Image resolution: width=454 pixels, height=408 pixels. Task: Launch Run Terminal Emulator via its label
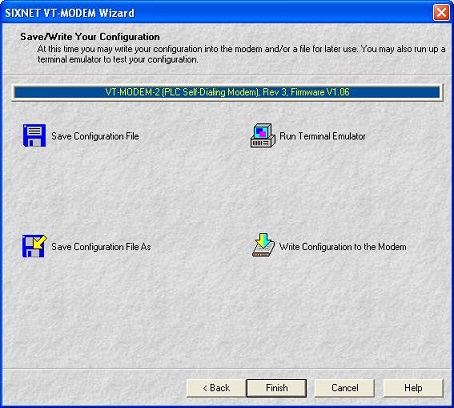(322, 136)
